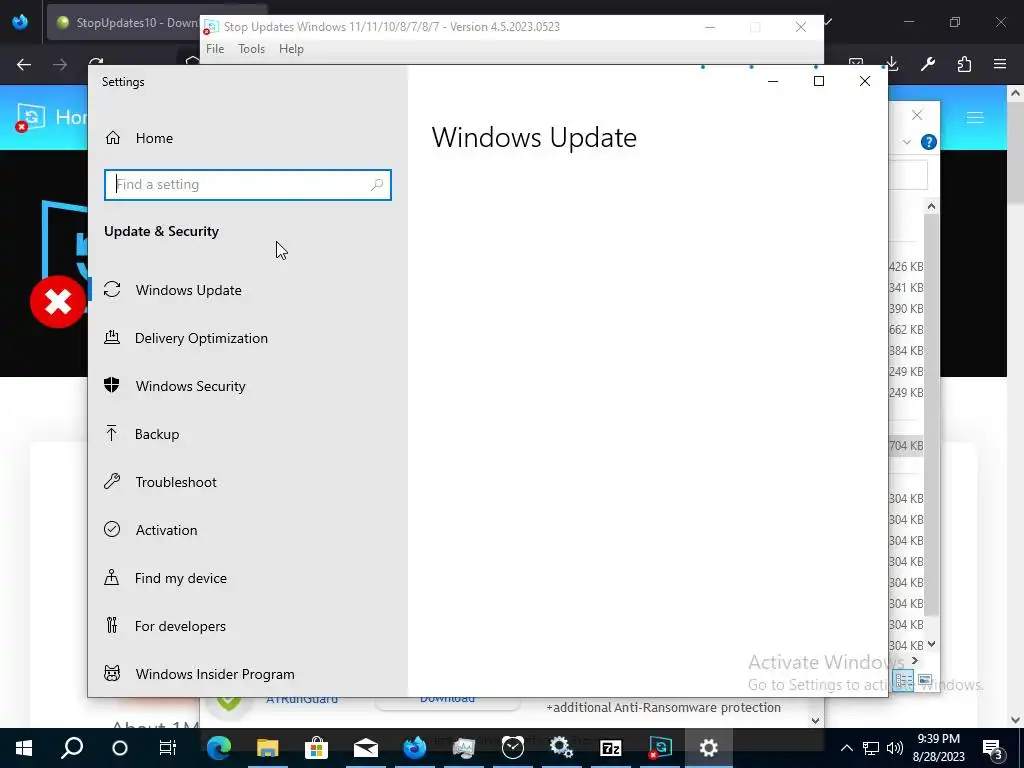Open File menu in Stop Updates window
Image resolution: width=1024 pixels, height=768 pixels.
215,49
